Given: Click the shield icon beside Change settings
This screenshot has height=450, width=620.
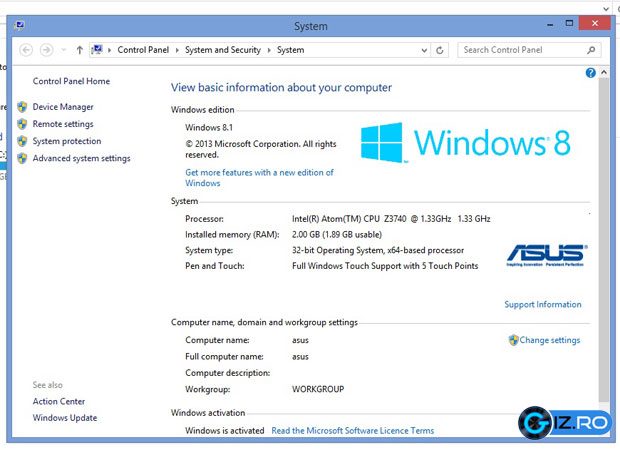Looking at the screenshot, I should [513, 340].
